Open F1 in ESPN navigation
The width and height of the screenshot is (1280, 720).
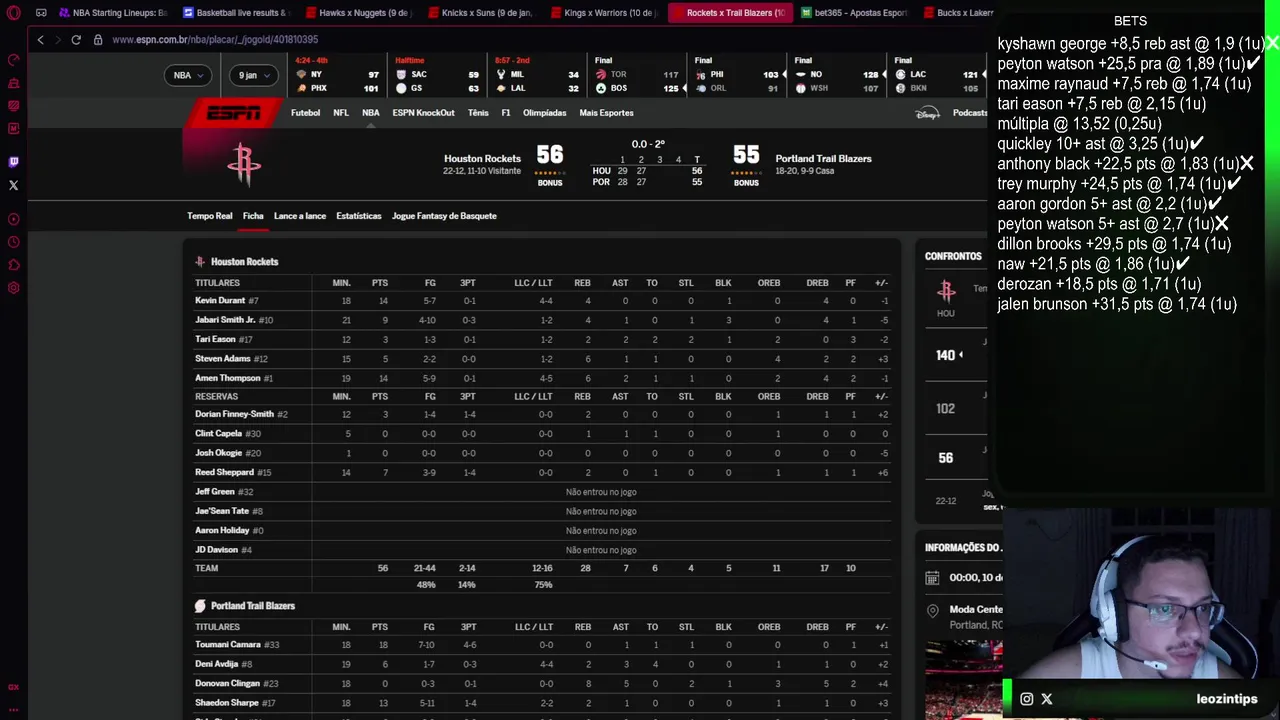point(506,113)
